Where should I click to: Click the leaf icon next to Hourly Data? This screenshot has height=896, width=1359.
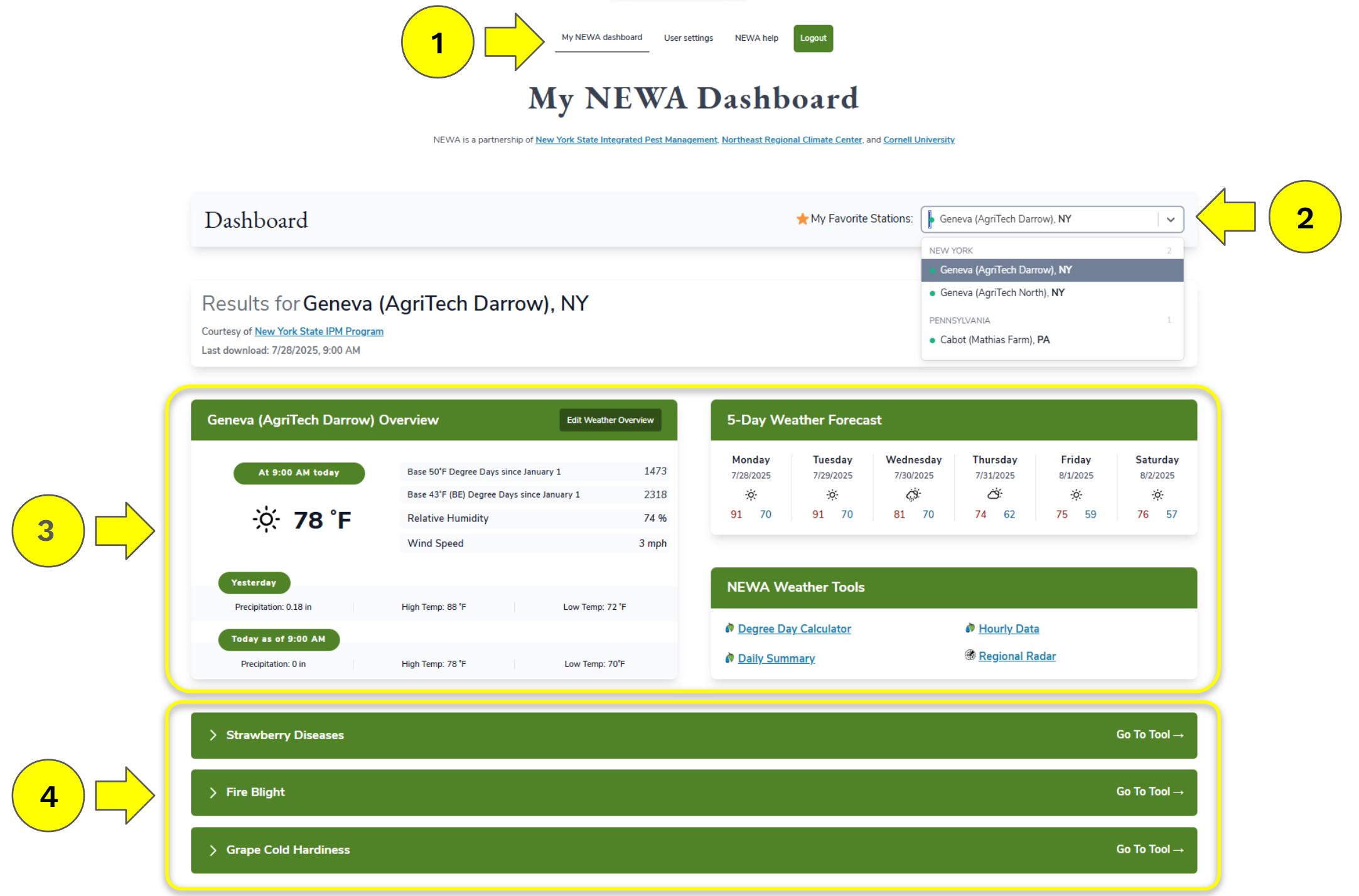[970, 628]
